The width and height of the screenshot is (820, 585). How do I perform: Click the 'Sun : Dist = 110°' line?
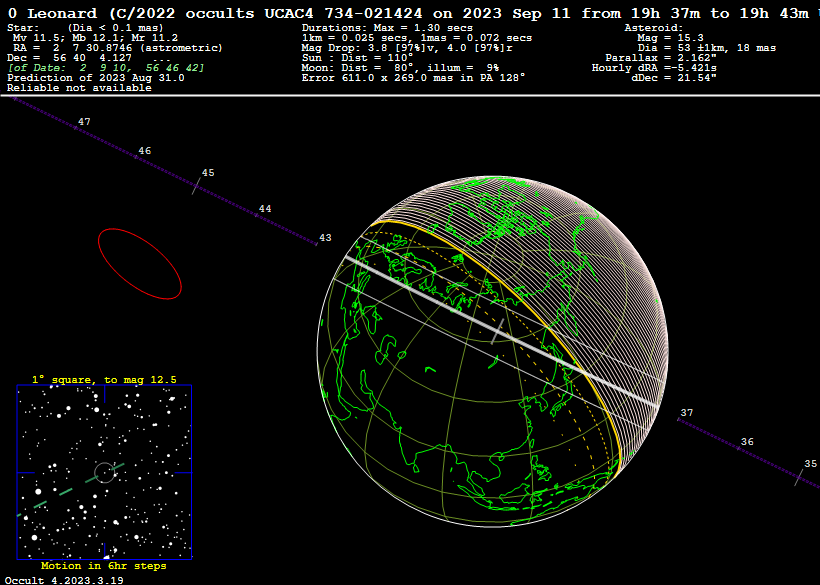[x=357, y=58]
